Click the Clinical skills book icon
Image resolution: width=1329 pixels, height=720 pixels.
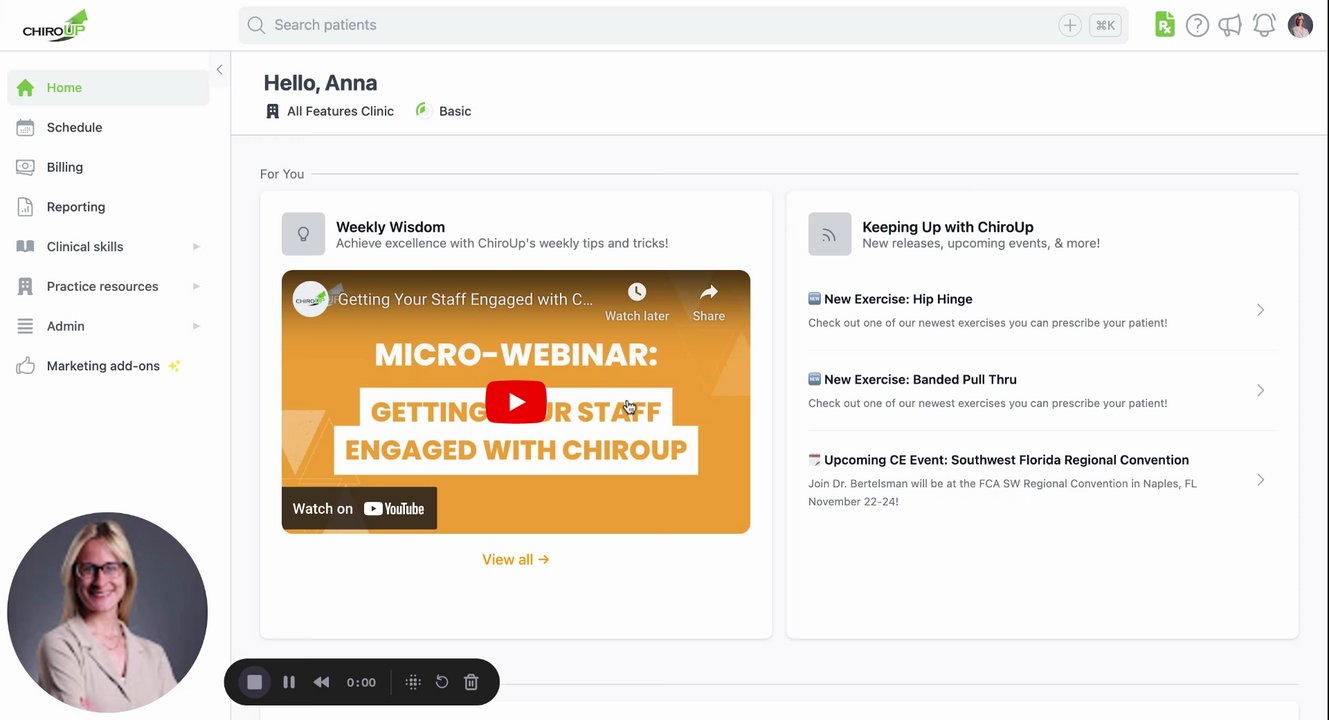(26, 247)
